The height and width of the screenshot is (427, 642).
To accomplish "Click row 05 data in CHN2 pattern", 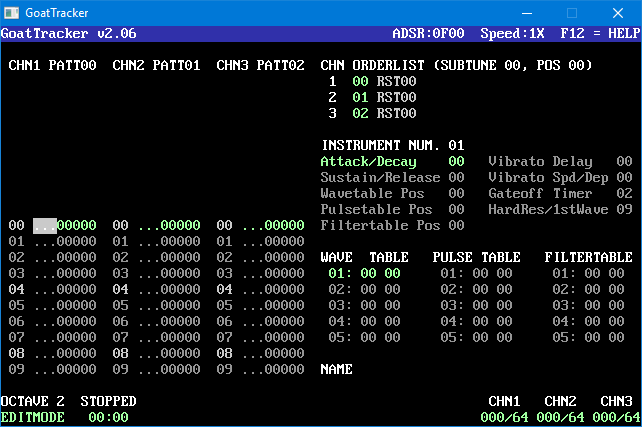I will 169,305.
